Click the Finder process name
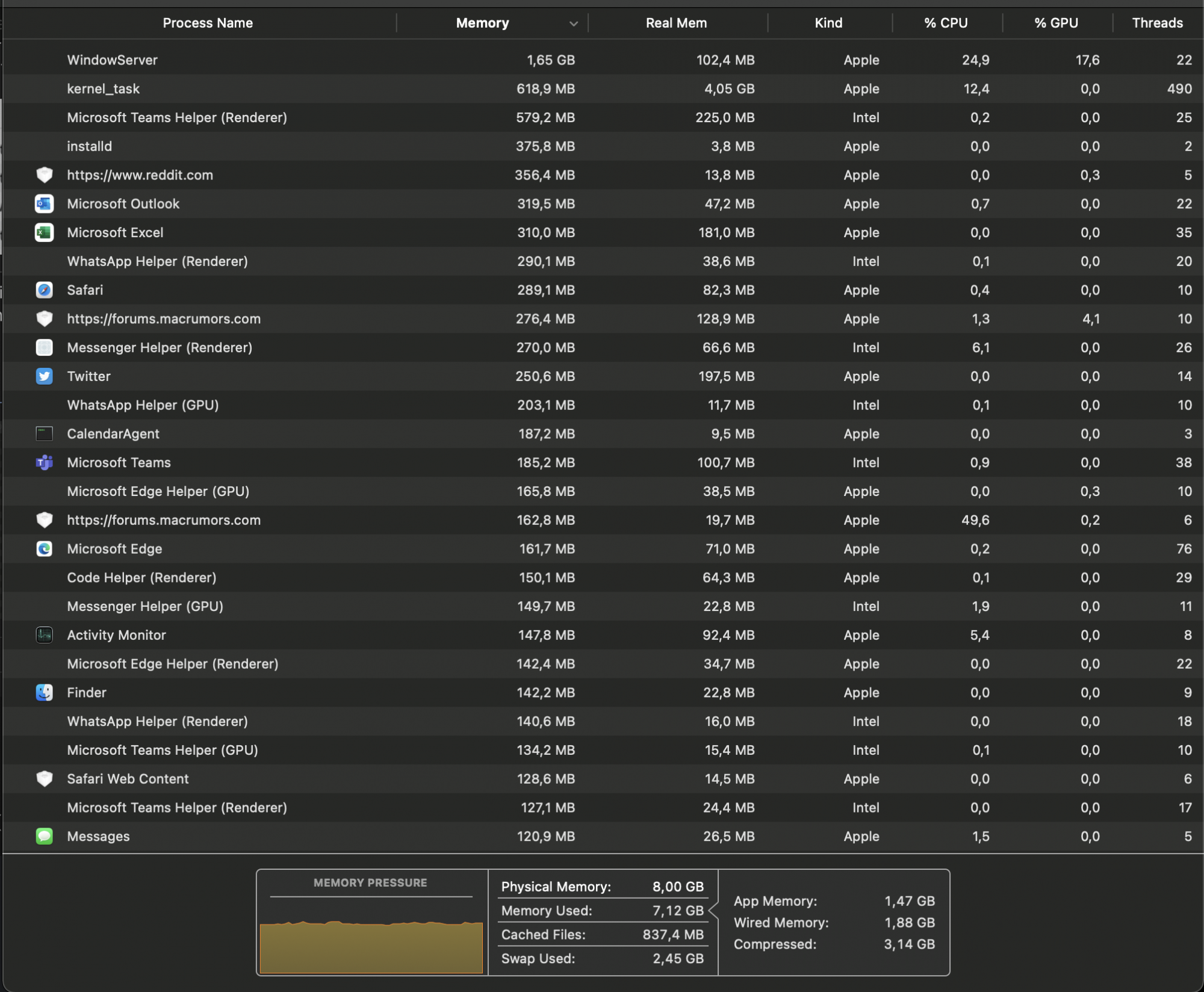Image resolution: width=1204 pixels, height=992 pixels. 87,693
